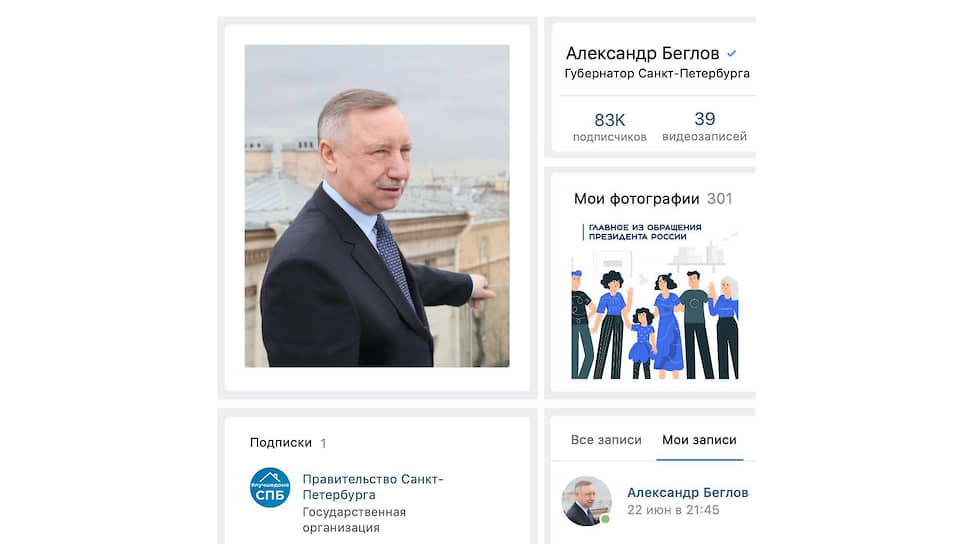Click the profile name heading Александр Беглов

pos(643,54)
